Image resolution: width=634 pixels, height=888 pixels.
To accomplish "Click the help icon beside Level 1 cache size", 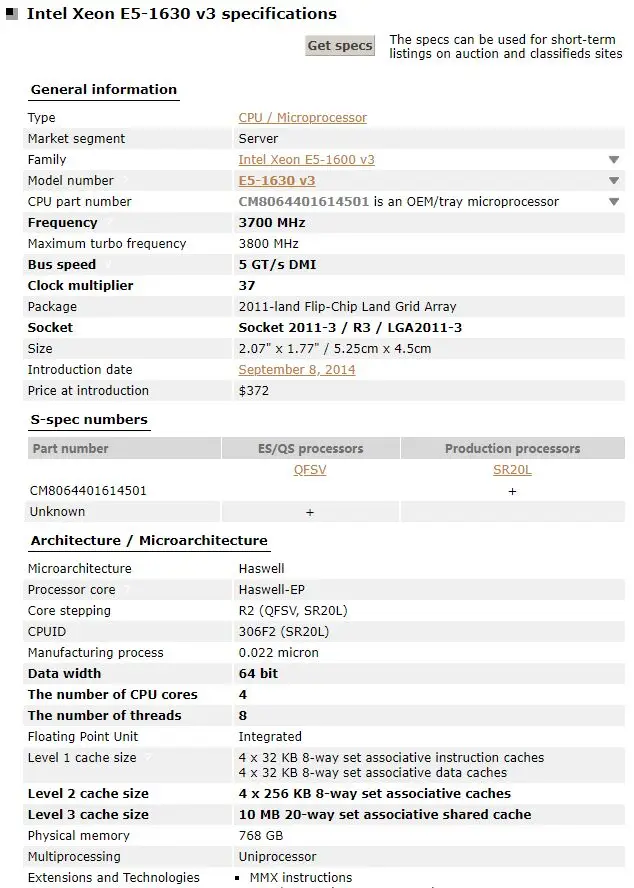I will click(x=148, y=757).
